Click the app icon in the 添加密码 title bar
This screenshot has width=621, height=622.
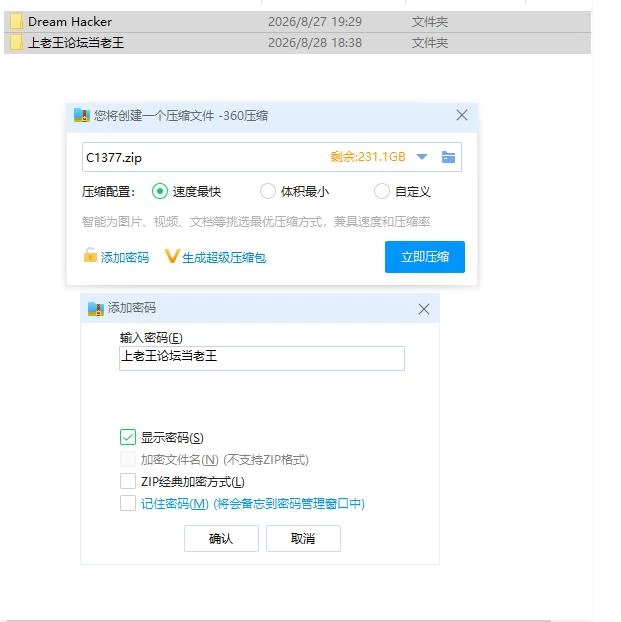click(96, 309)
